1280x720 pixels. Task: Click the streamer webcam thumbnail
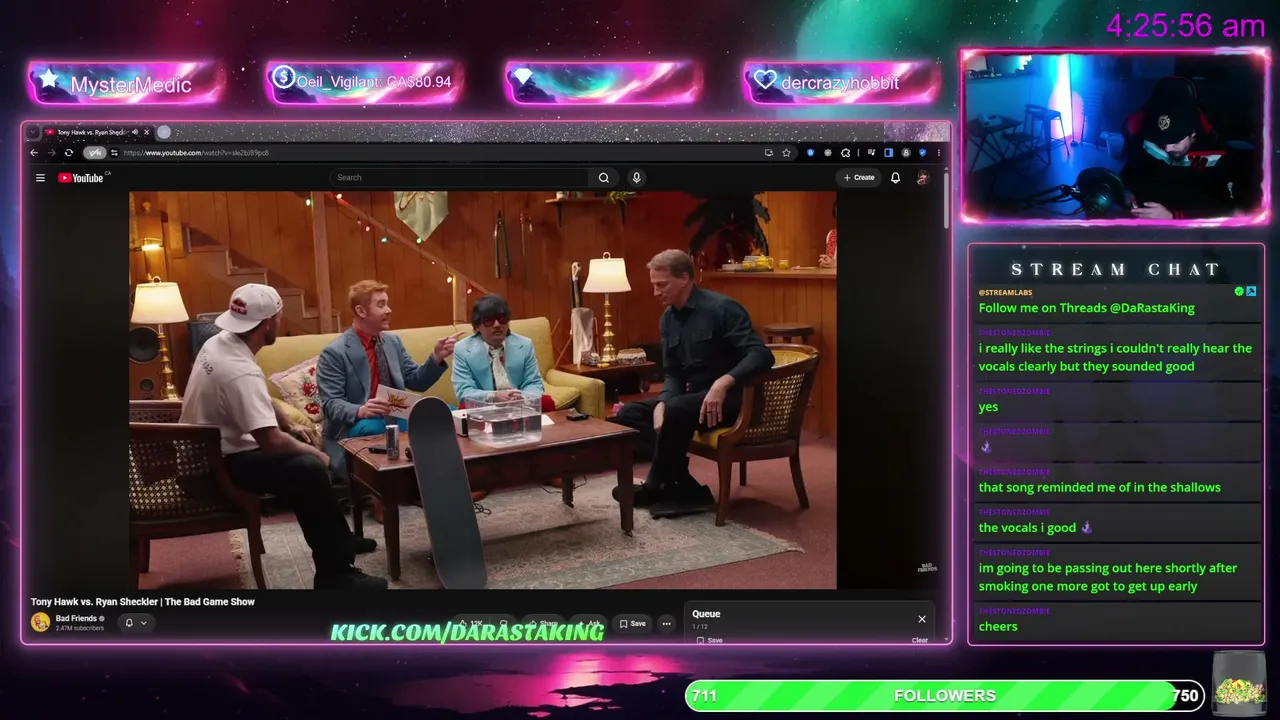coord(1115,137)
